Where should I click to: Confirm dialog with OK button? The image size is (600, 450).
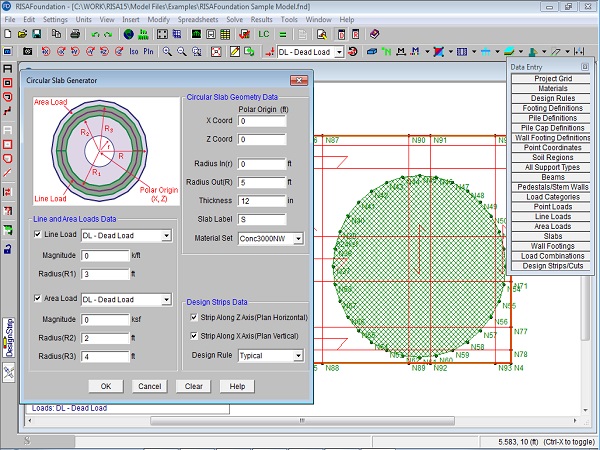click(x=106, y=386)
